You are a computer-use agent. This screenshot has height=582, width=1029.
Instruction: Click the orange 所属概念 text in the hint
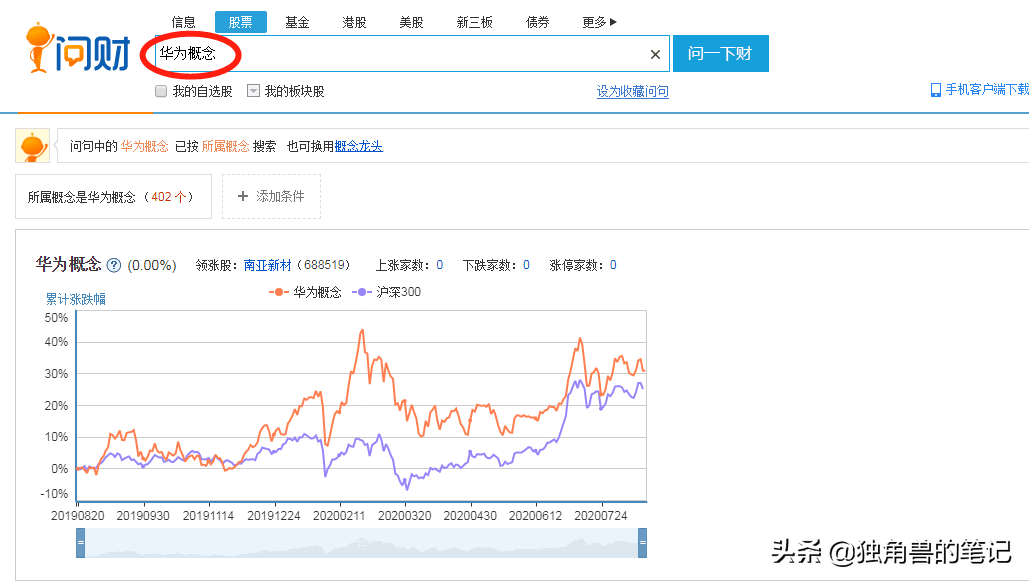[x=225, y=146]
